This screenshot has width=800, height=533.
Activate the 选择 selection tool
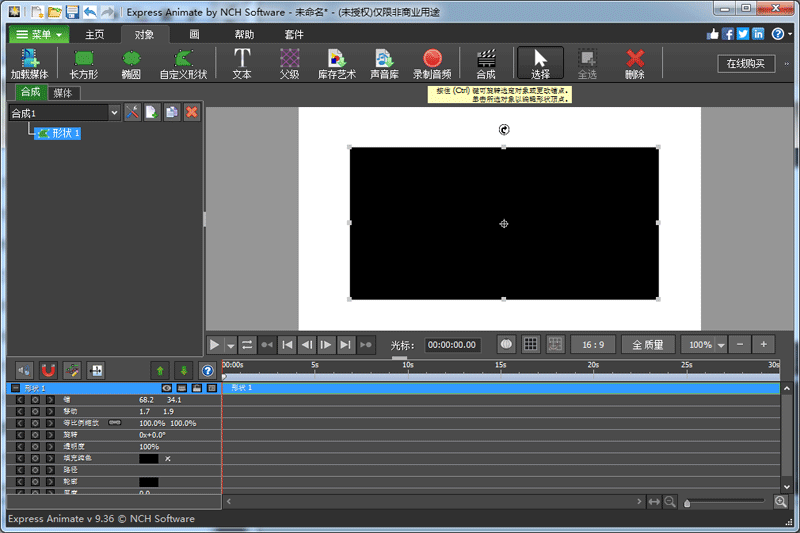[x=540, y=63]
